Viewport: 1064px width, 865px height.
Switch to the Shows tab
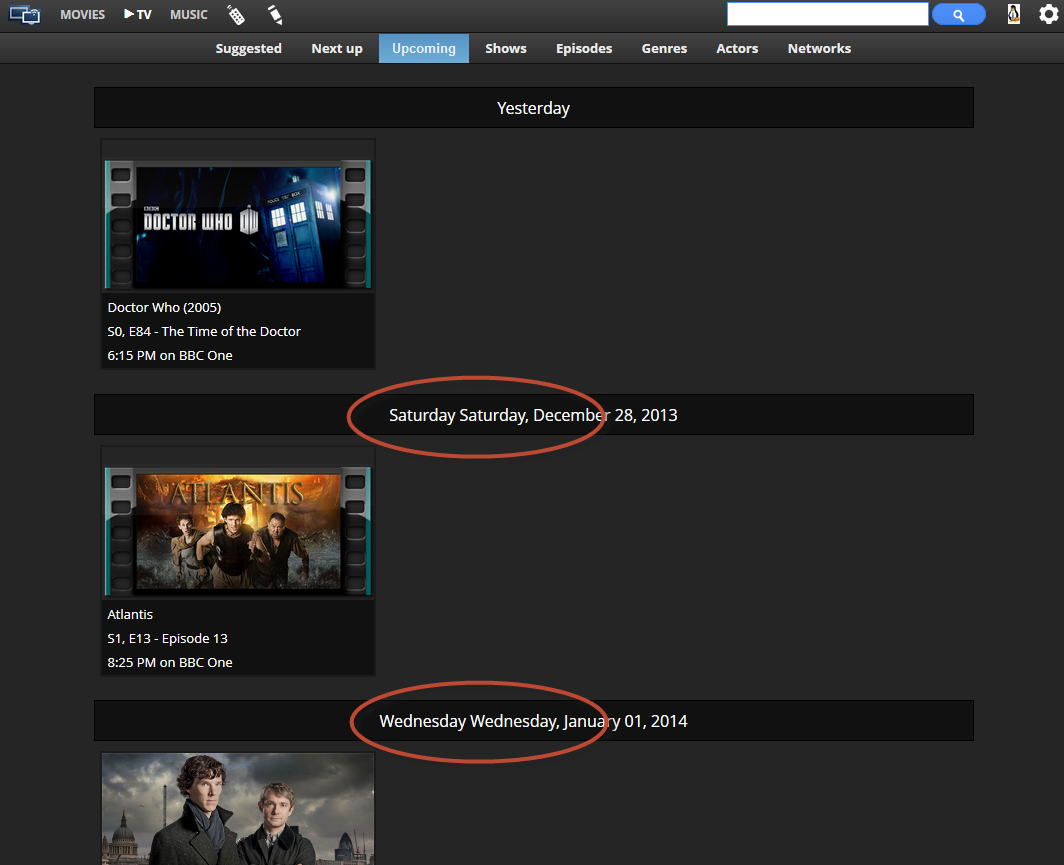[x=506, y=48]
